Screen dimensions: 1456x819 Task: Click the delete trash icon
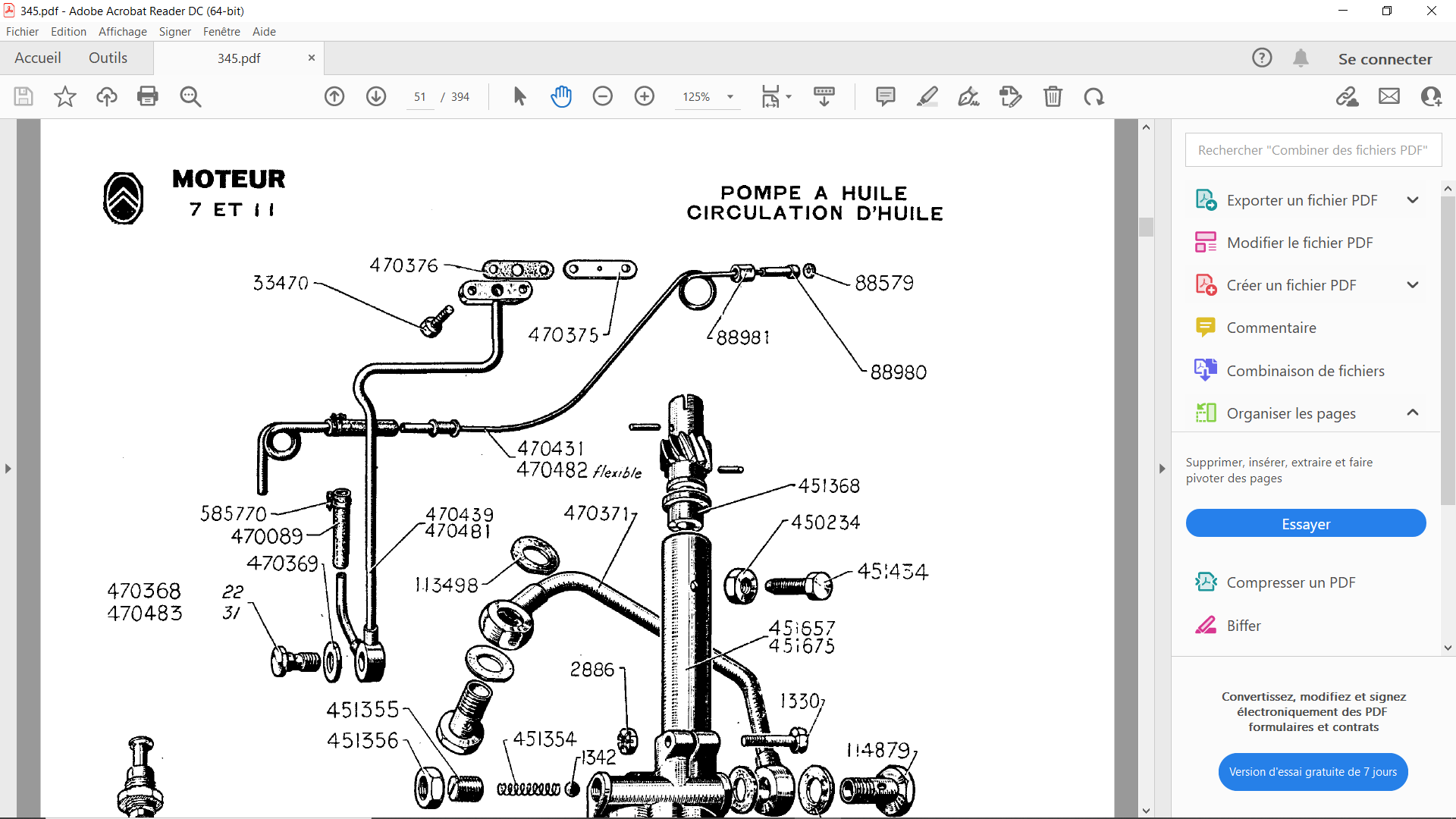tap(1053, 96)
